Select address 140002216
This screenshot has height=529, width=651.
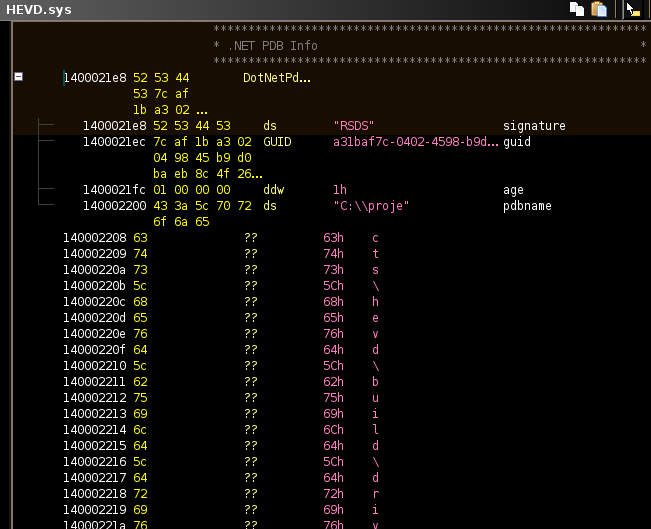95,462
